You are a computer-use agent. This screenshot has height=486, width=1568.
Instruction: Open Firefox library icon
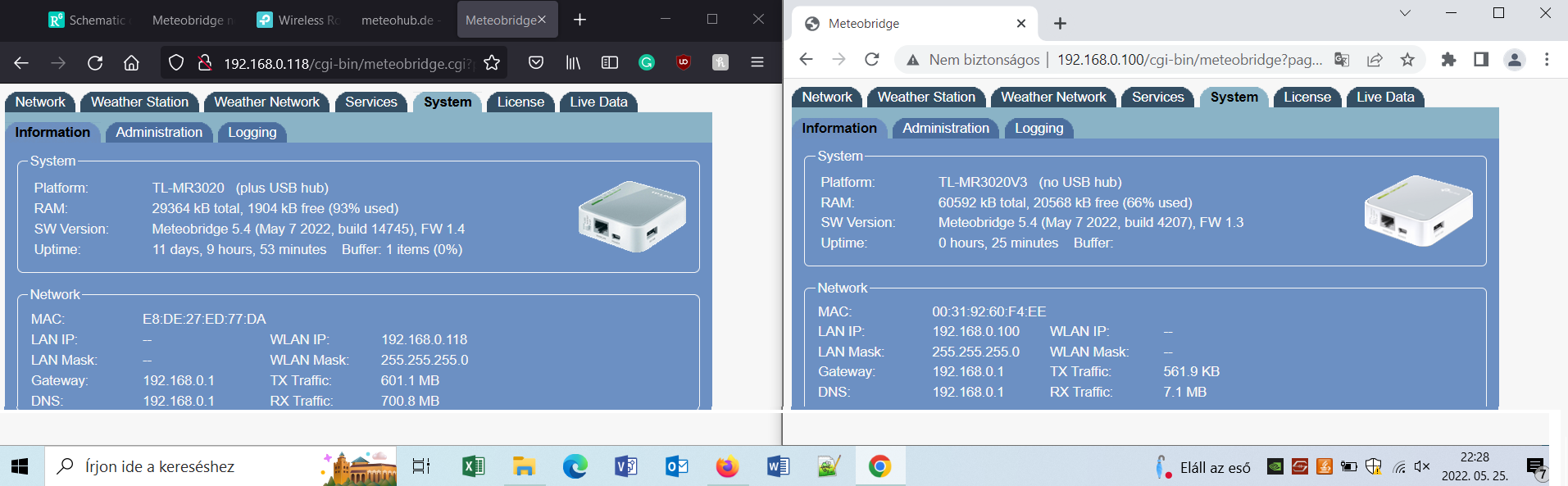pos(573,63)
